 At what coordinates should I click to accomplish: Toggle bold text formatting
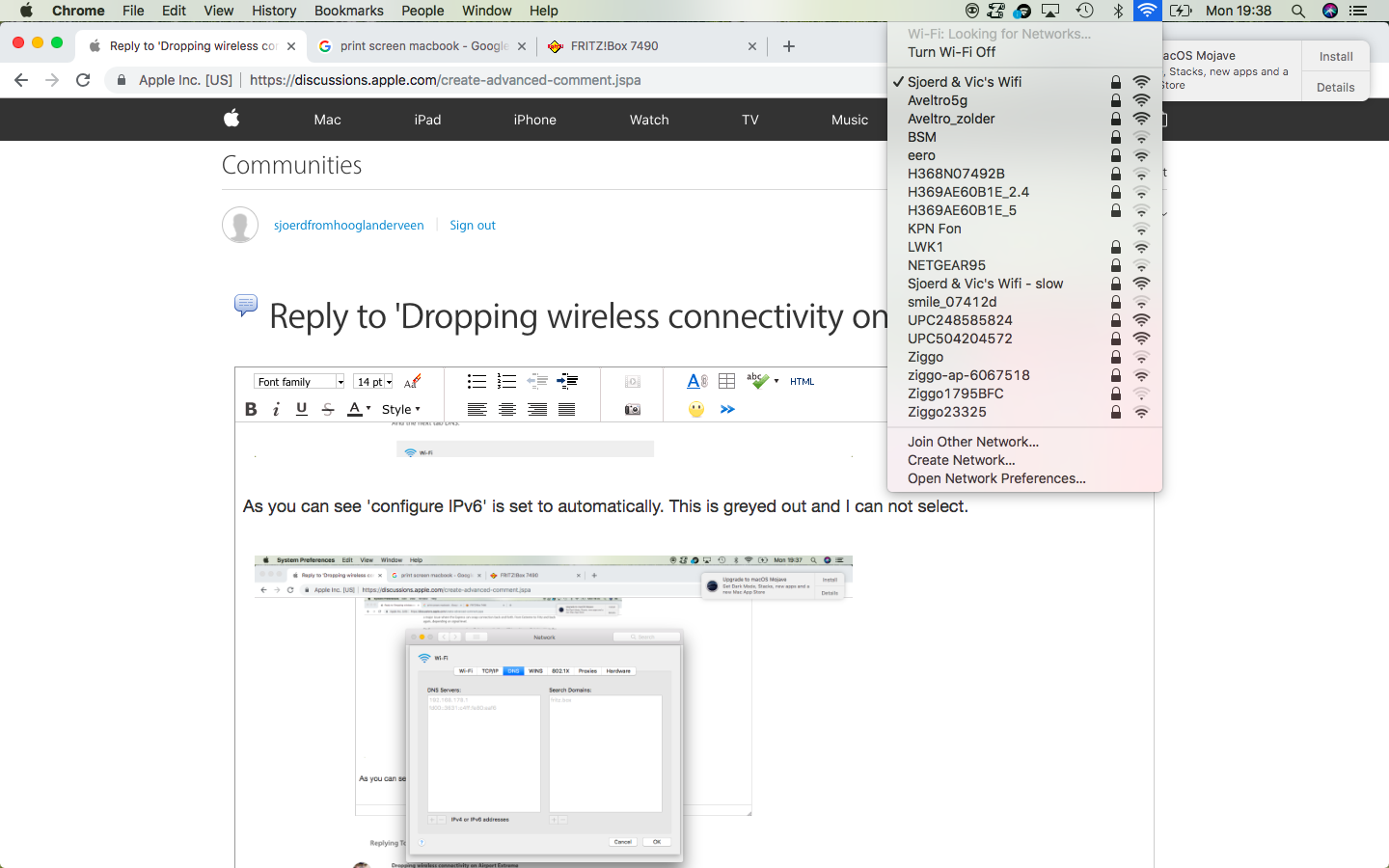click(250, 409)
